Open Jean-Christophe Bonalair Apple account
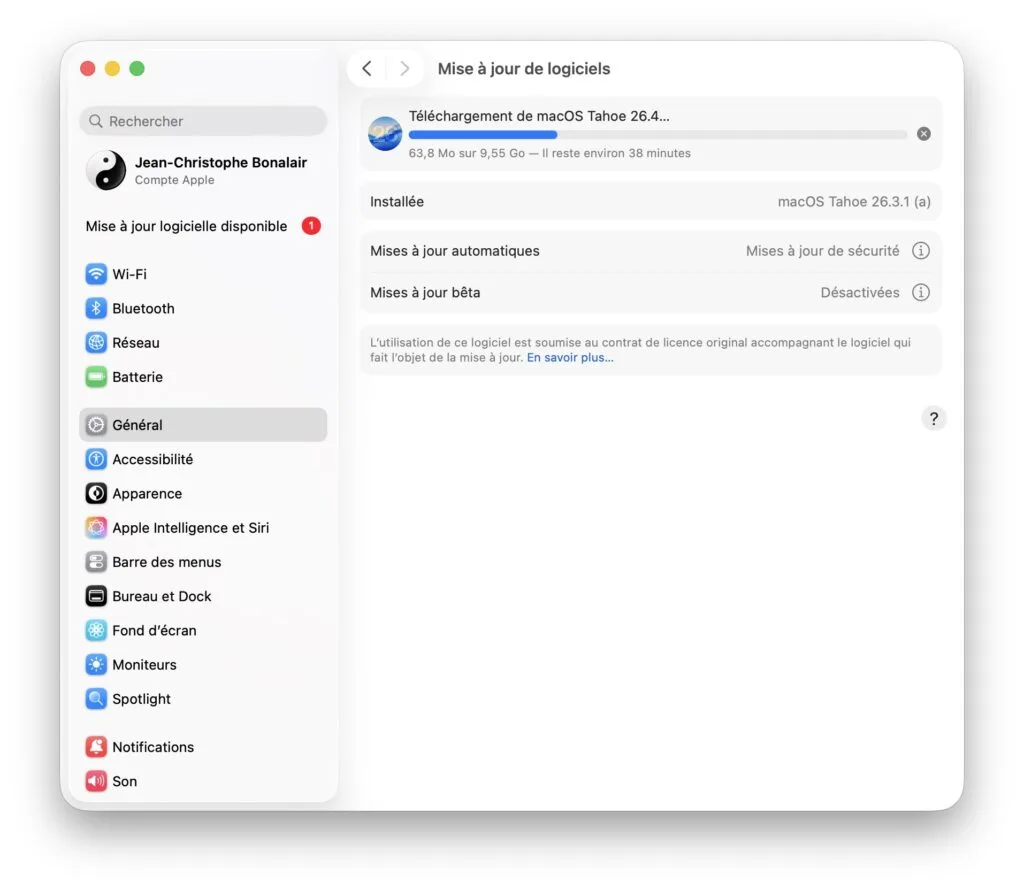The height and width of the screenshot is (890, 1024). [203, 170]
